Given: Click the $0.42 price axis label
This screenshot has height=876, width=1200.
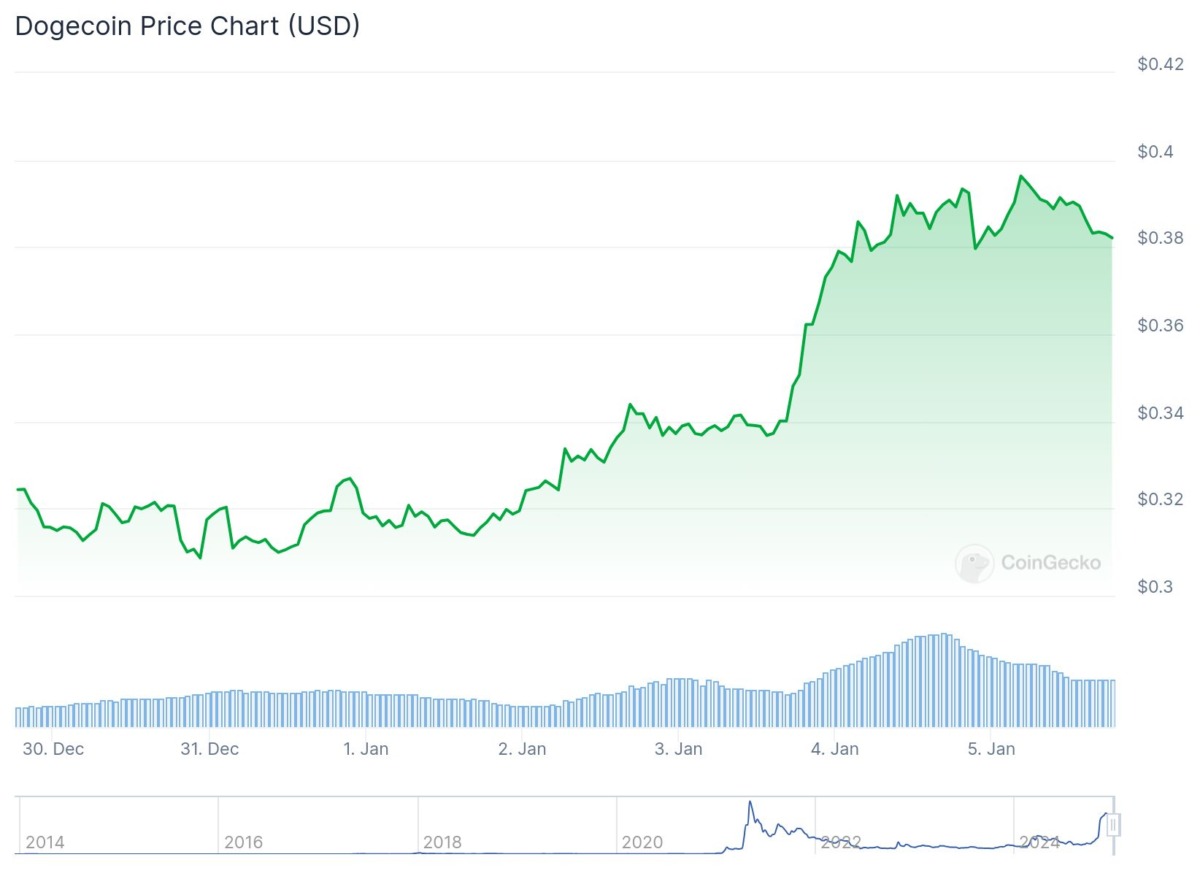Looking at the screenshot, I should click(x=1160, y=65).
